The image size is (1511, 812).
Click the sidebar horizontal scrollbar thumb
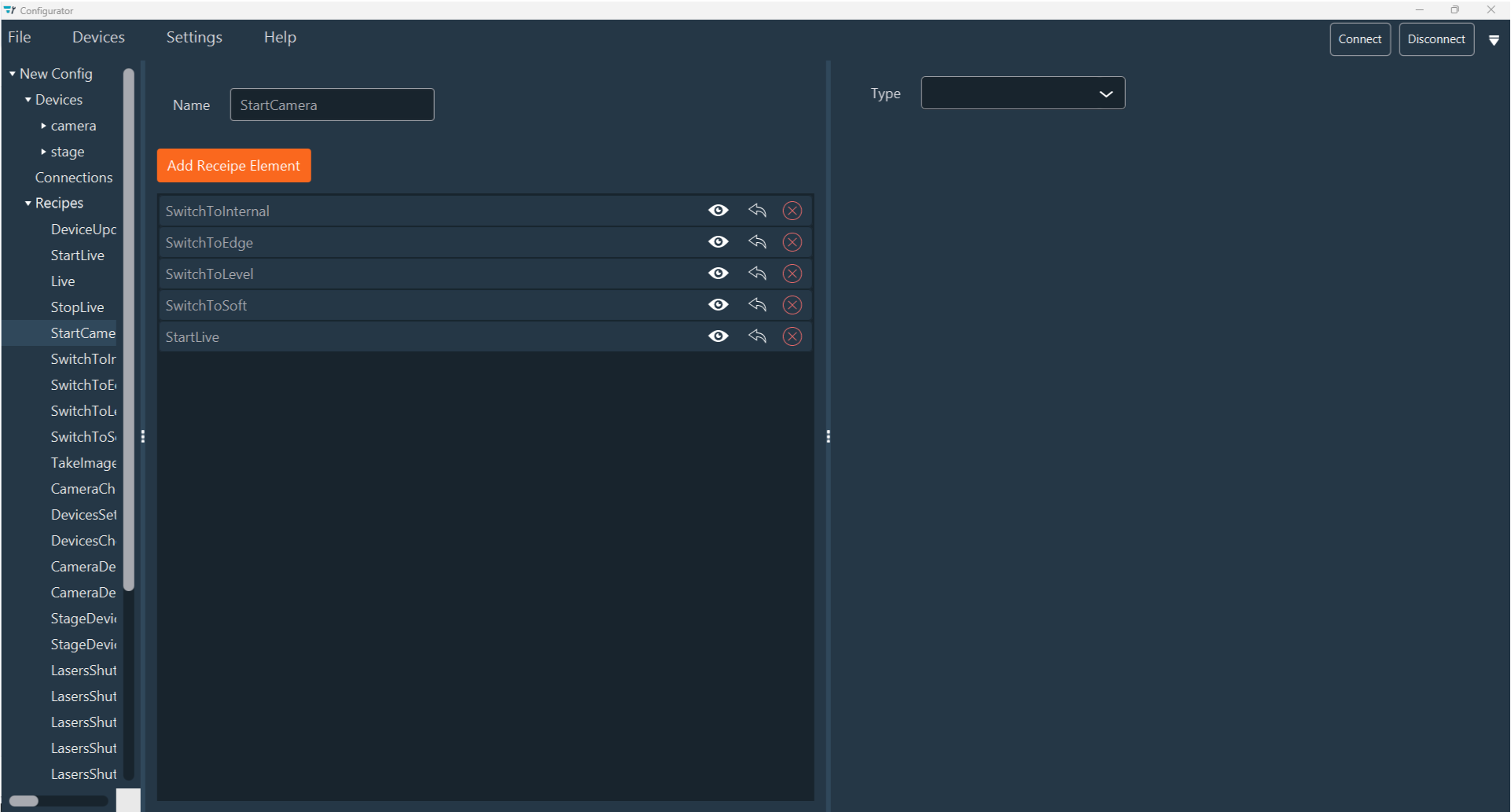tap(24, 801)
